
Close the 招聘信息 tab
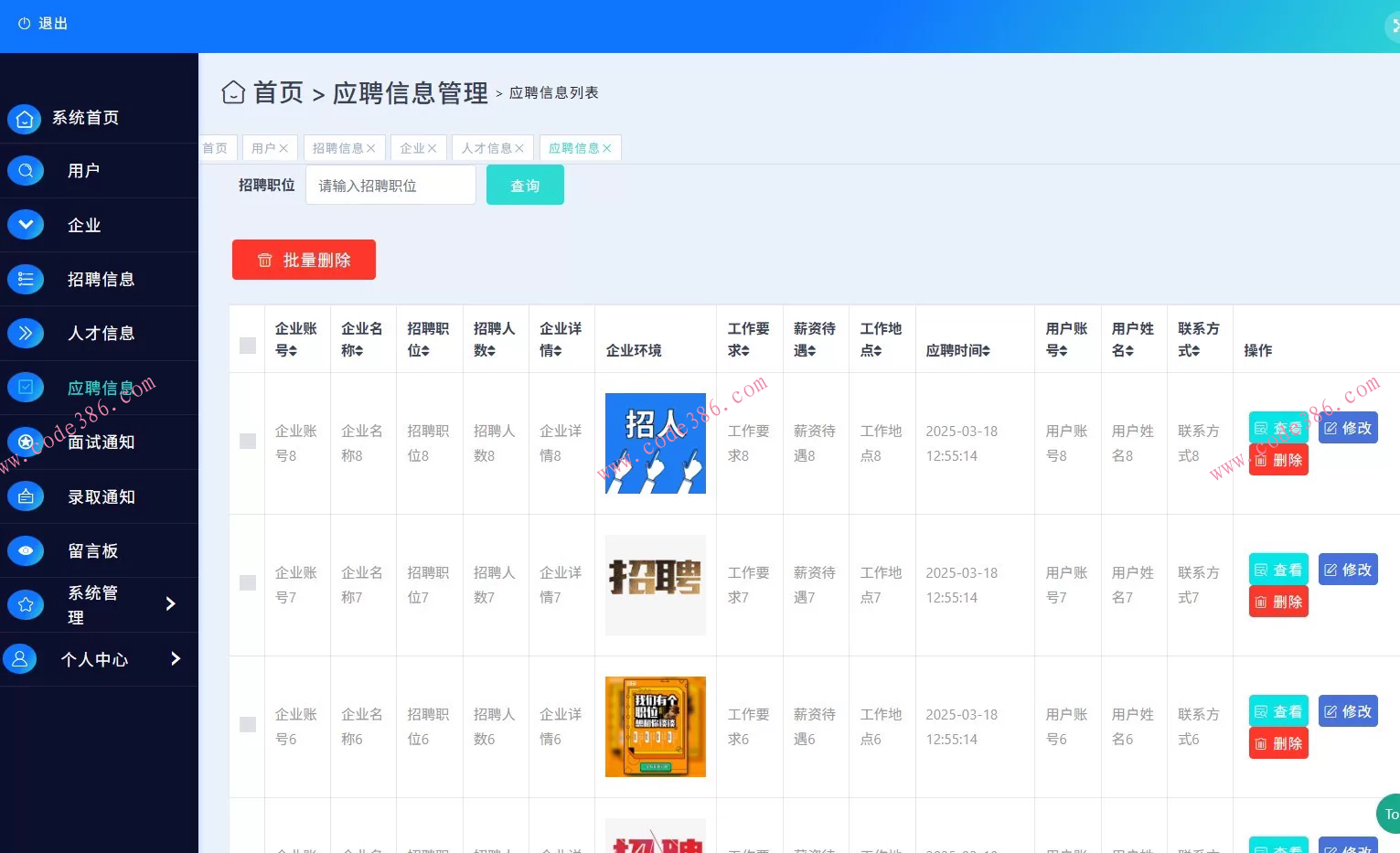click(373, 147)
